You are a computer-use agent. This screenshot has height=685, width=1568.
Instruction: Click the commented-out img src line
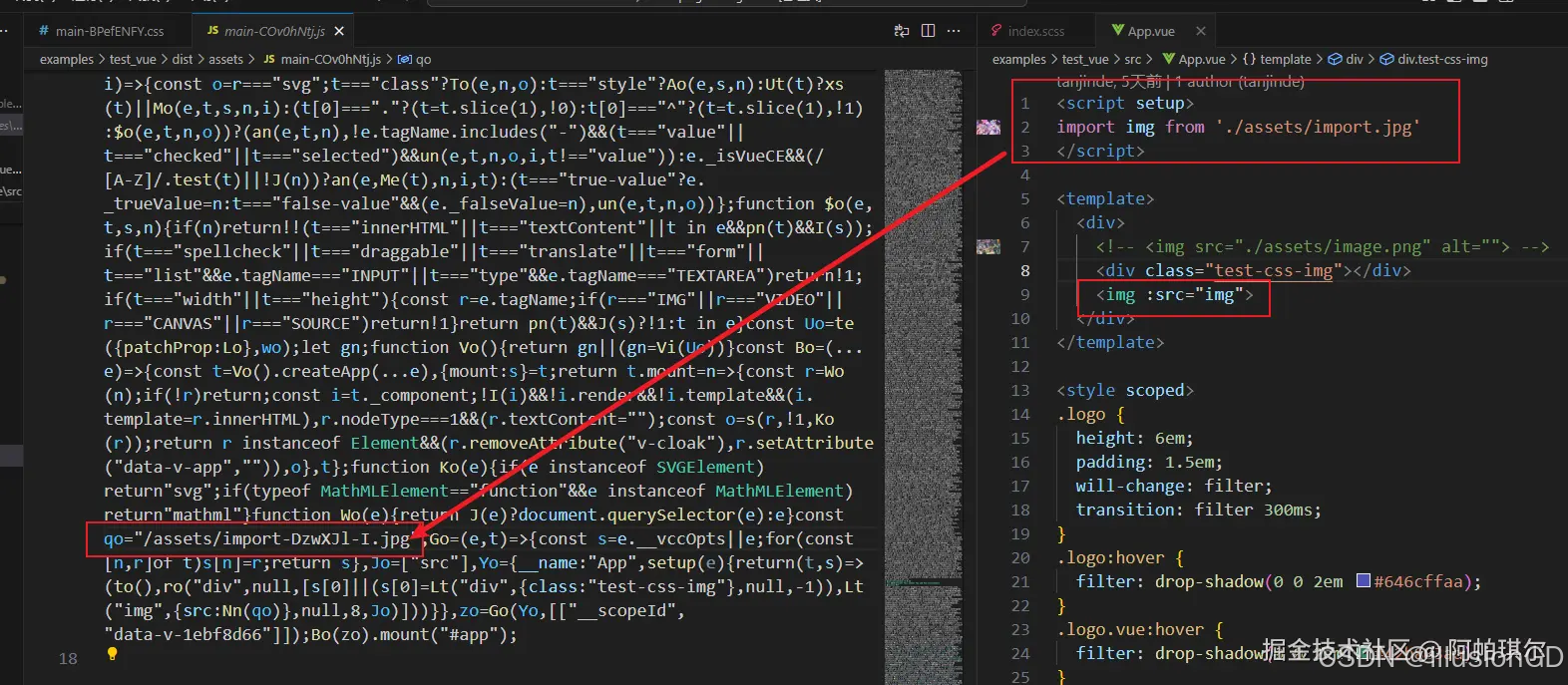click(1323, 246)
